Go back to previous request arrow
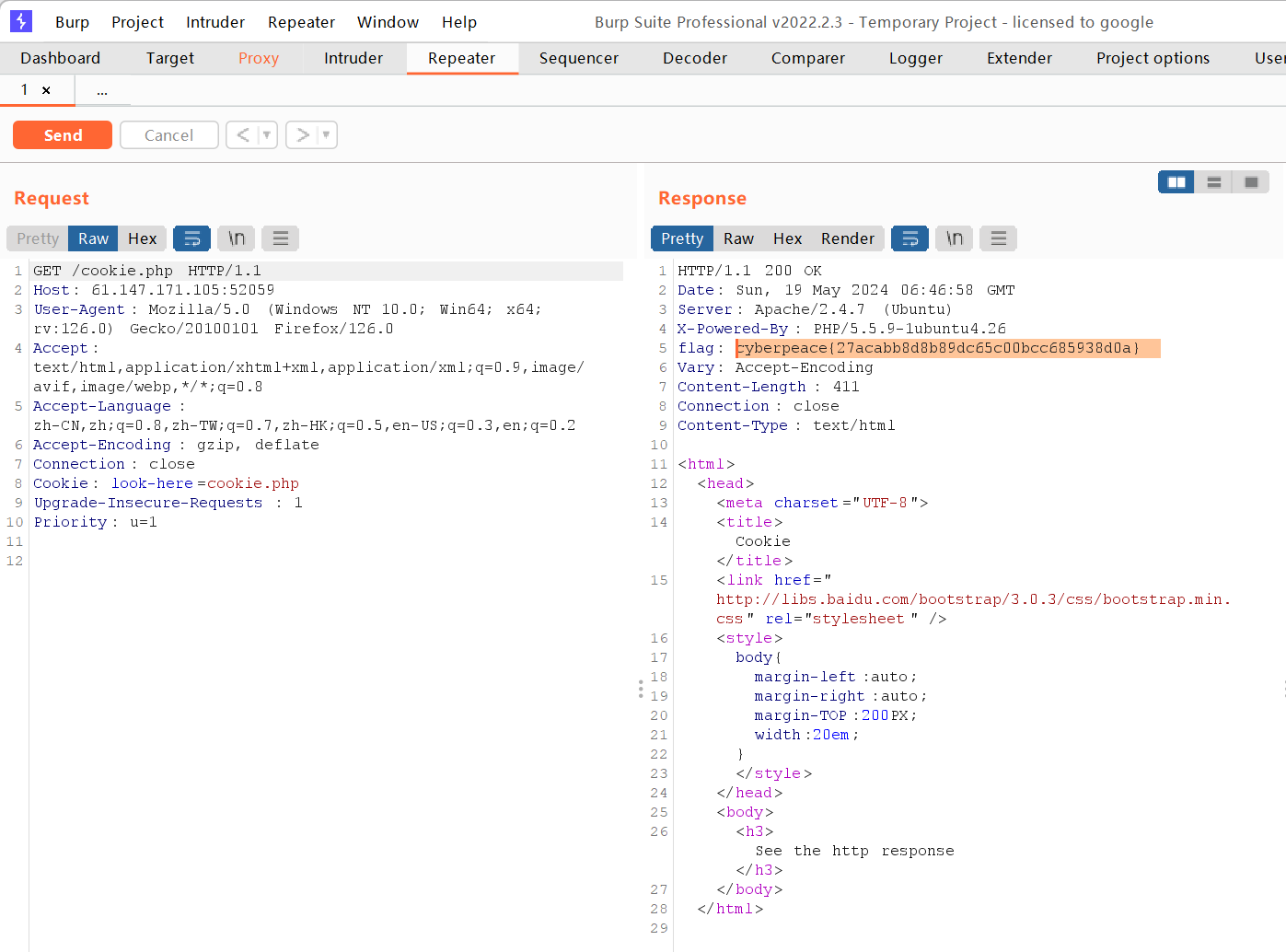1286x952 pixels. click(243, 135)
